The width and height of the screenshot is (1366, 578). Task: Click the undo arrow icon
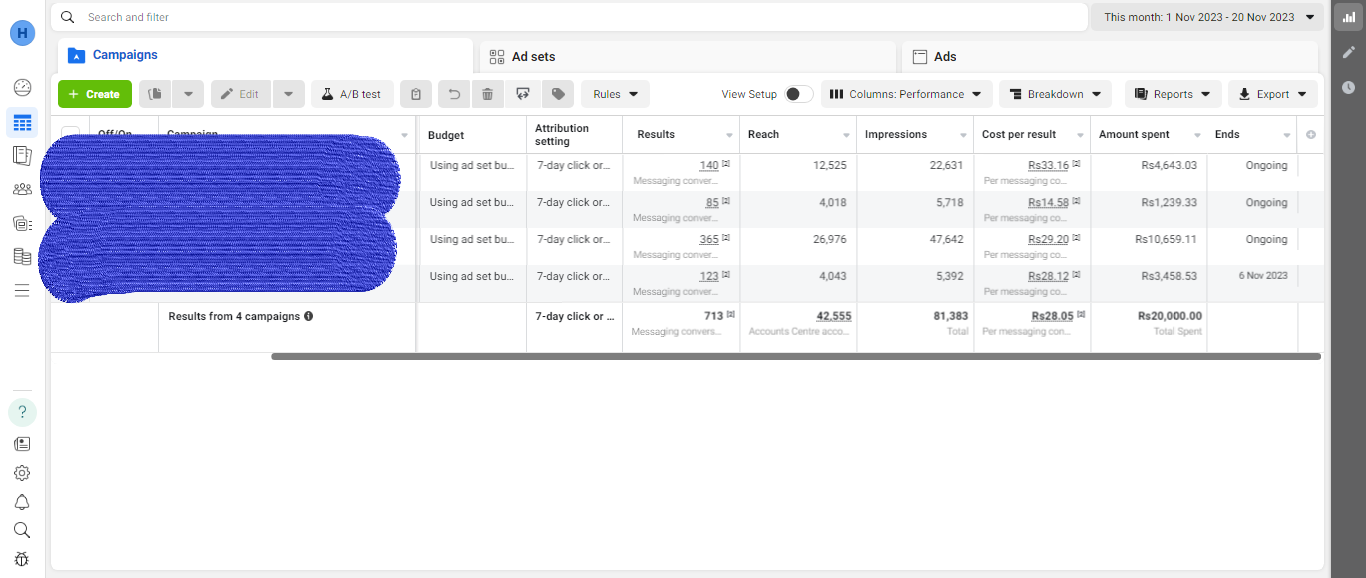pyautogui.click(x=454, y=94)
